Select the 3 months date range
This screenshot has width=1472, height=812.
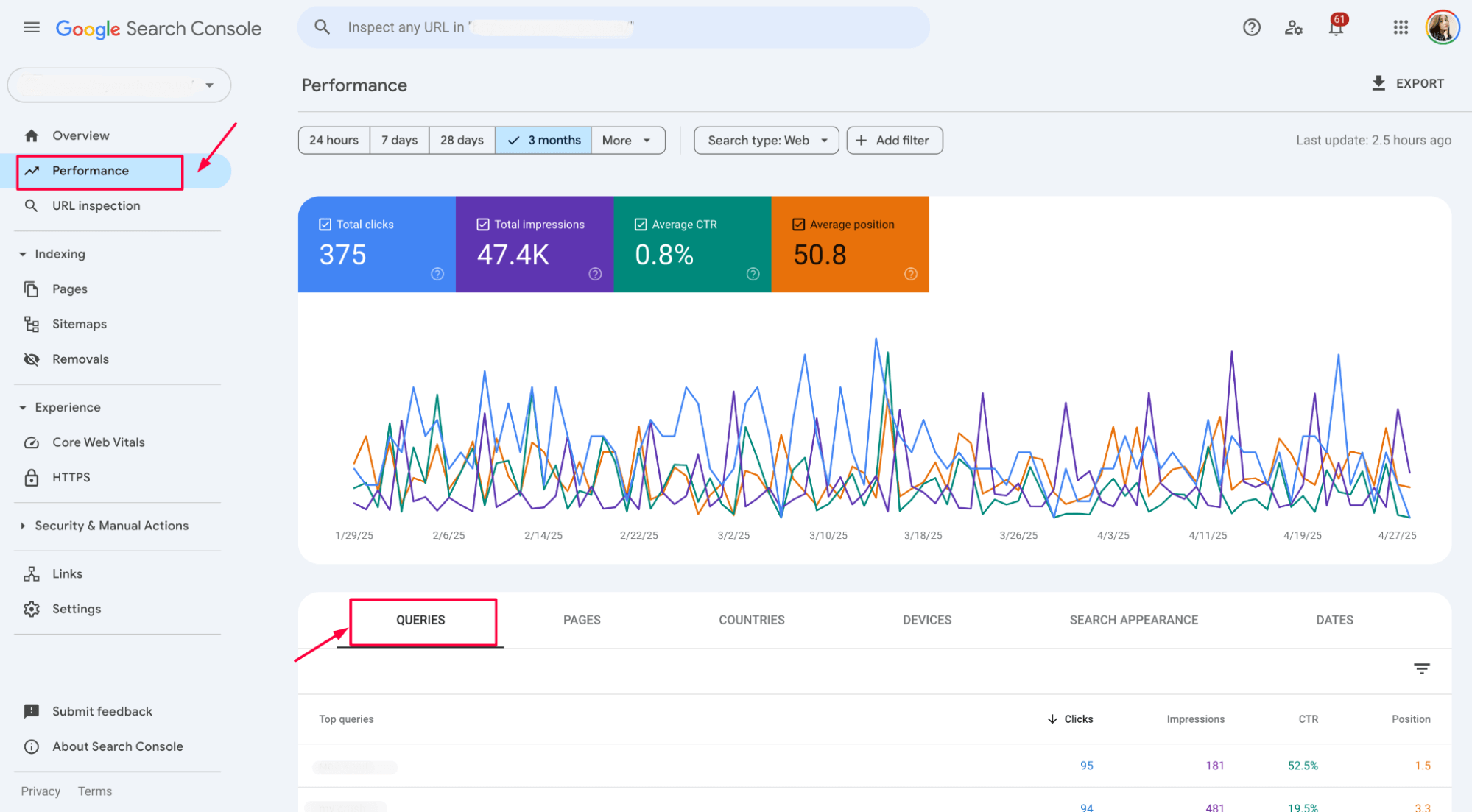pos(543,140)
